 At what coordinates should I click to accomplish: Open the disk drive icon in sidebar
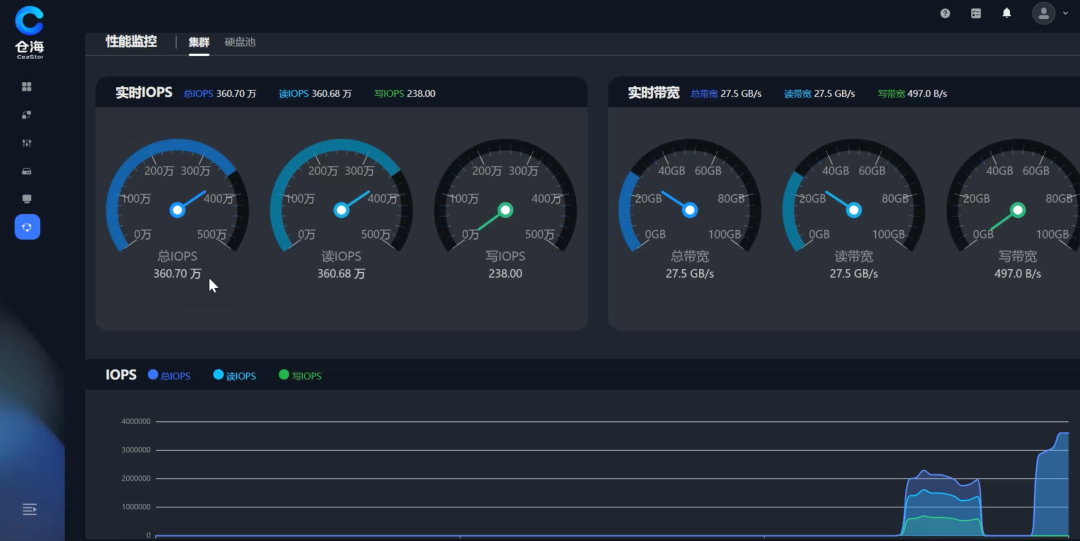pyautogui.click(x=27, y=171)
